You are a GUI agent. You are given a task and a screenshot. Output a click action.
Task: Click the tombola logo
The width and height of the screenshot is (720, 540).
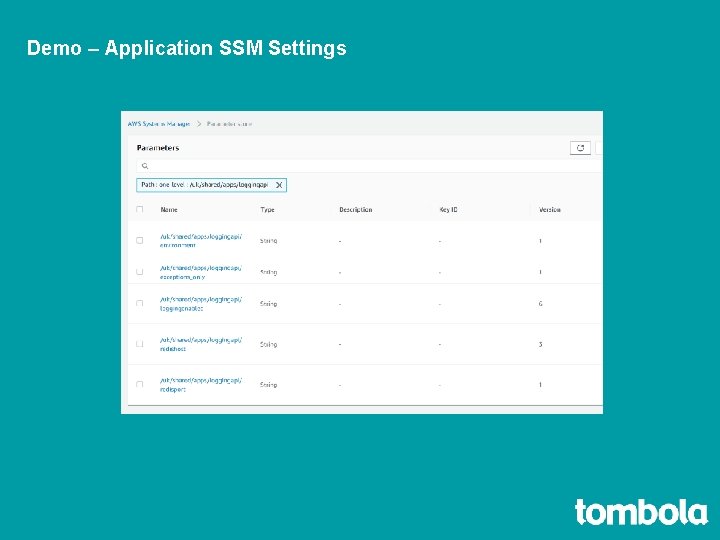tap(641, 512)
